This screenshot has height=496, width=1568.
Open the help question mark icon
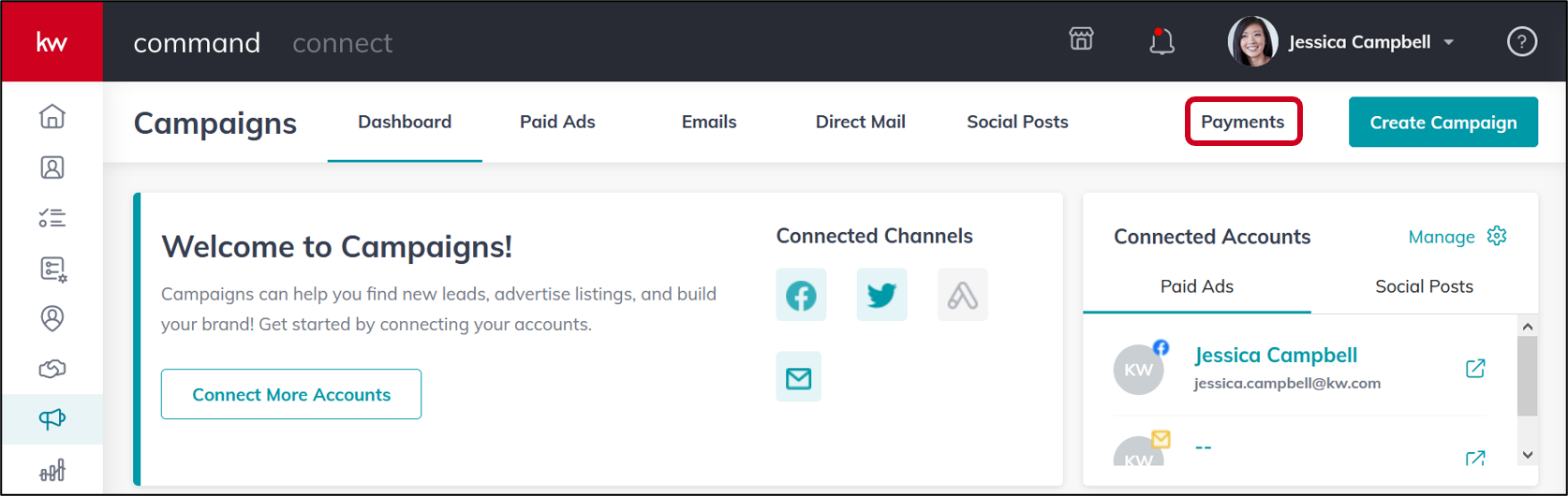pyautogui.click(x=1521, y=42)
